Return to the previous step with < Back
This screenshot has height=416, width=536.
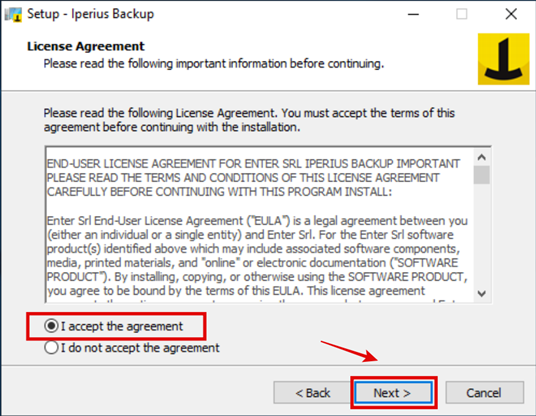click(312, 393)
